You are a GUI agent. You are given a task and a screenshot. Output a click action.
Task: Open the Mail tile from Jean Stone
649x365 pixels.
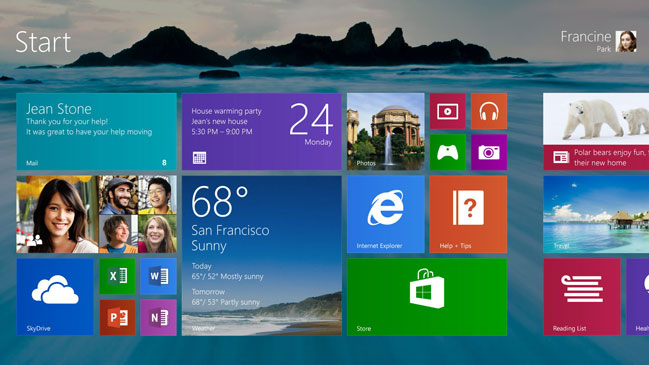[96, 131]
